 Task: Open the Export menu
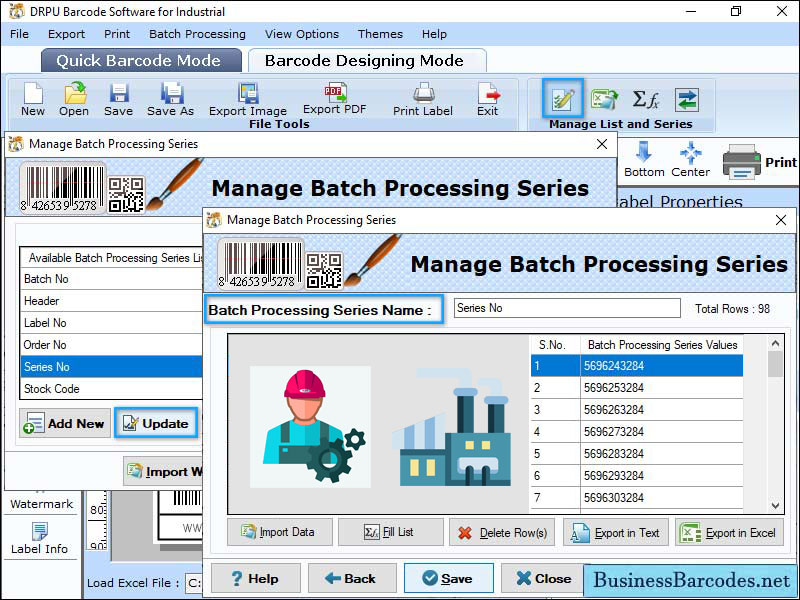coord(66,34)
